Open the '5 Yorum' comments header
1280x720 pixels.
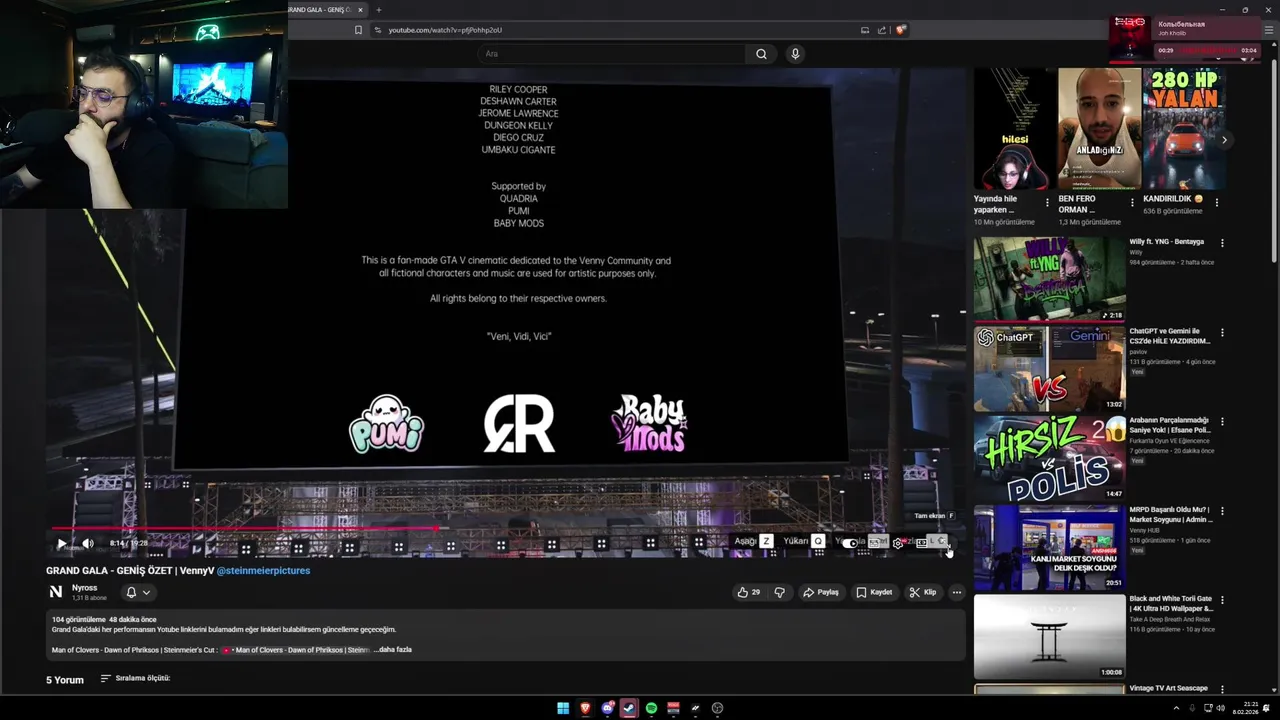click(x=65, y=680)
